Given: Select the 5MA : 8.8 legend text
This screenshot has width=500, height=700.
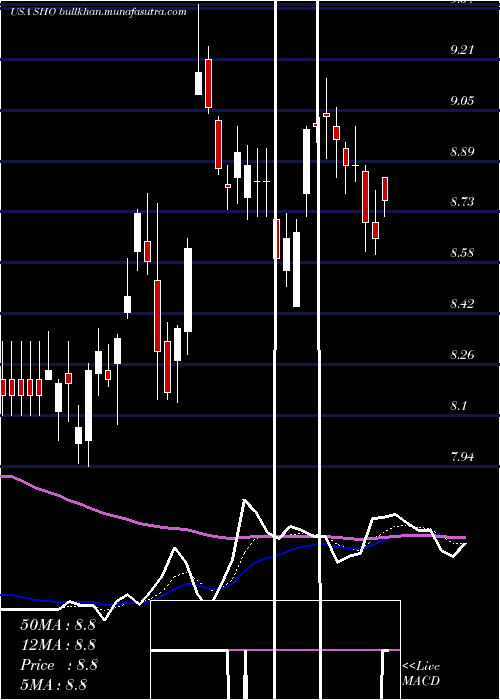Looking at the screenshot, I should [53, 684].
